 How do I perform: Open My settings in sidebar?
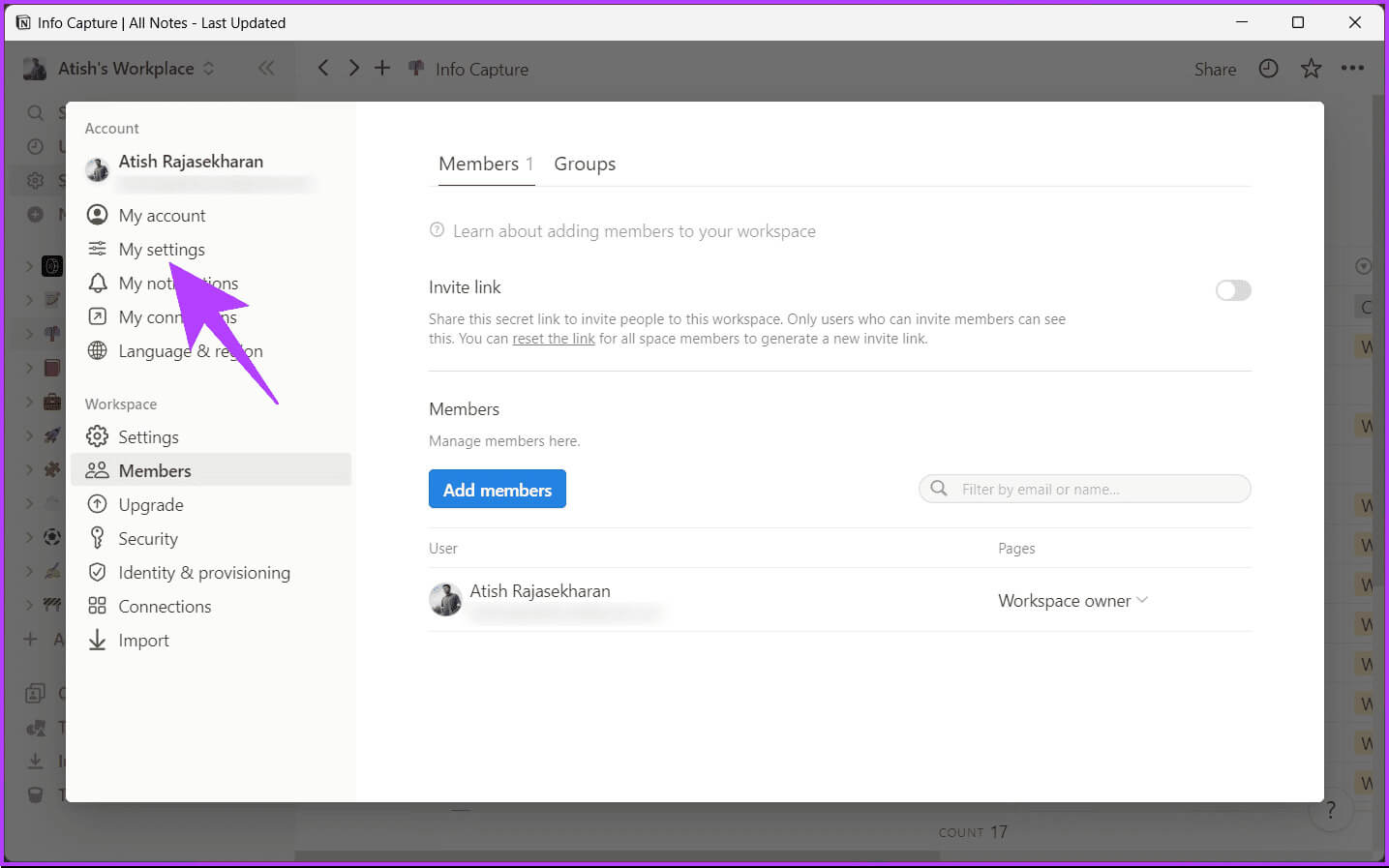coord(162,250)
